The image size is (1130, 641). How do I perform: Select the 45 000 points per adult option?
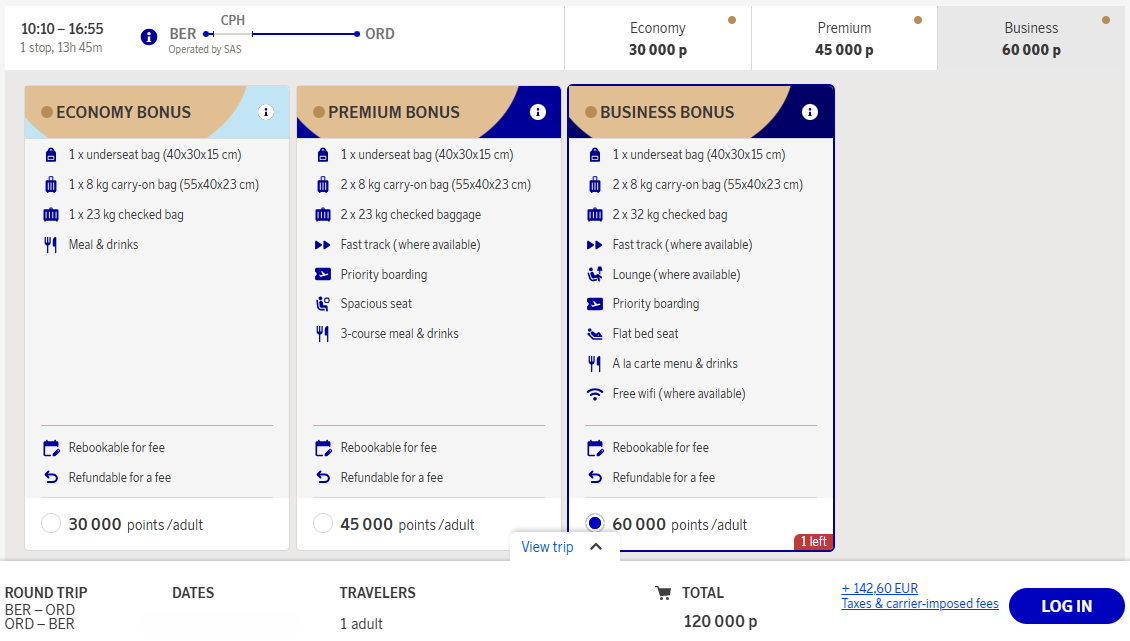323,522
